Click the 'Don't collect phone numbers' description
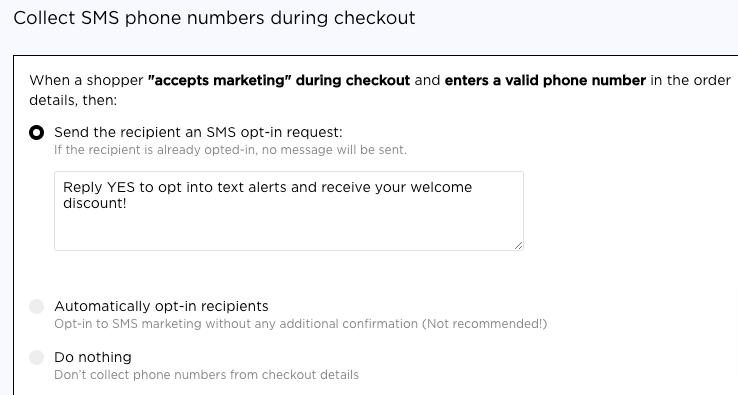The width and height of the screenshot is (738, 395). click(x=139, y=375)
